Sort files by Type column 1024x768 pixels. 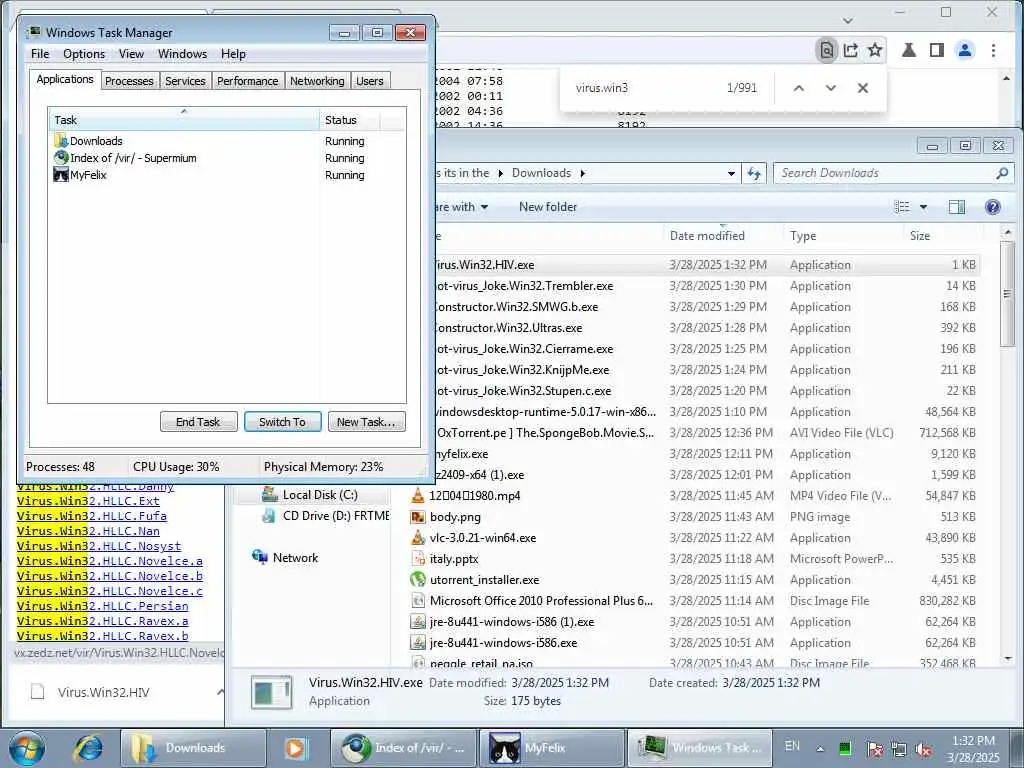coord(842,236)
